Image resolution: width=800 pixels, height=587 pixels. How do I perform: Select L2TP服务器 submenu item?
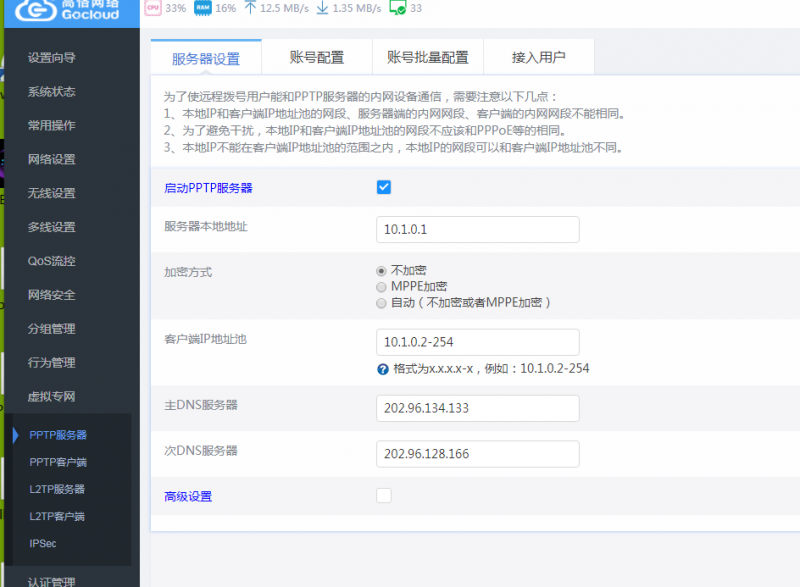click(57, 489)
